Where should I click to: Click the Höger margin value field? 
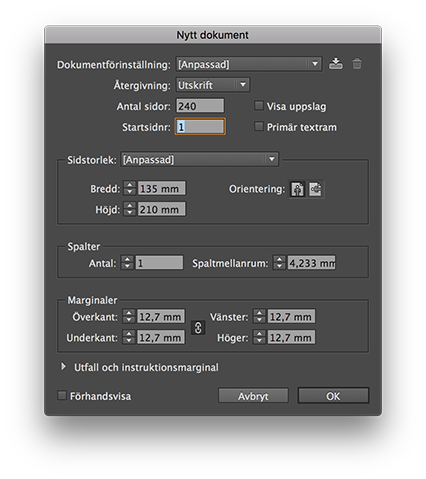point(291,337)
